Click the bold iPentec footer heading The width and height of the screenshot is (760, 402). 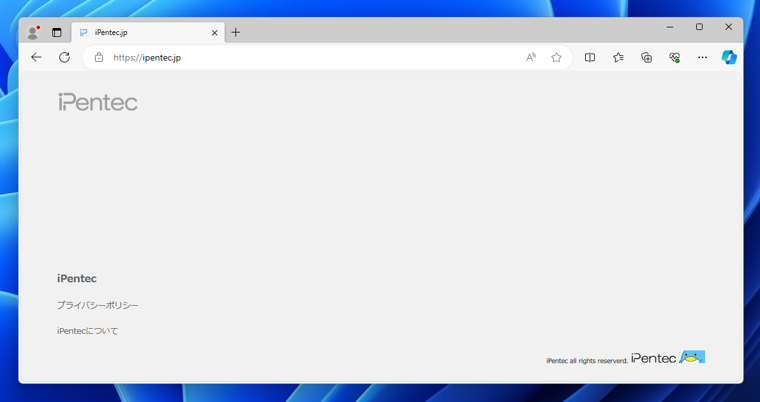(77, 278)
